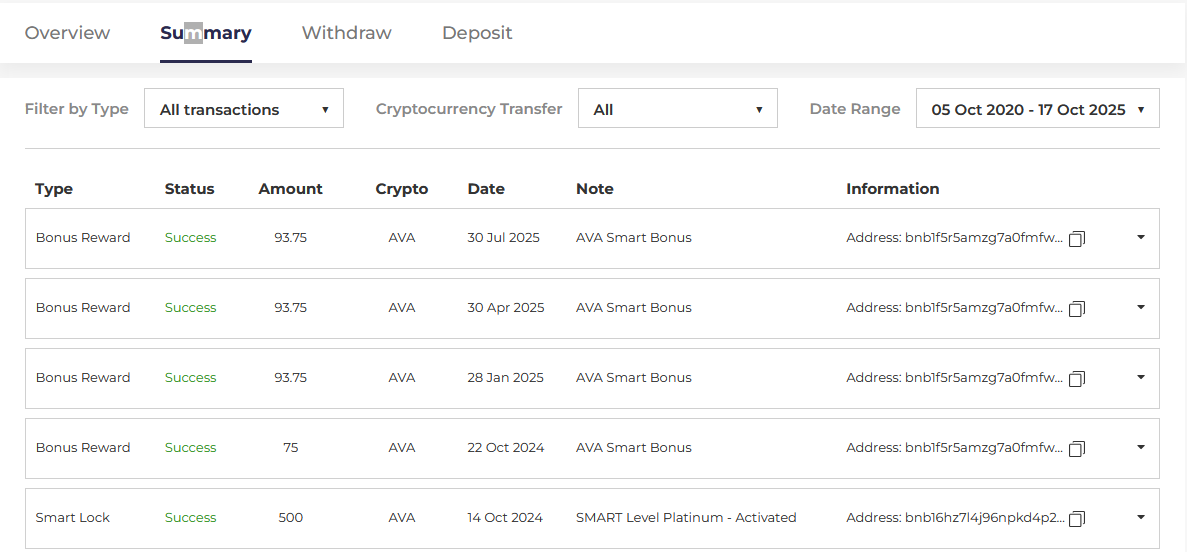Copy address for 30 Jul 2025 bonus reward
The width and height of the screenshot is (1187, 552).
(1077, 238)
